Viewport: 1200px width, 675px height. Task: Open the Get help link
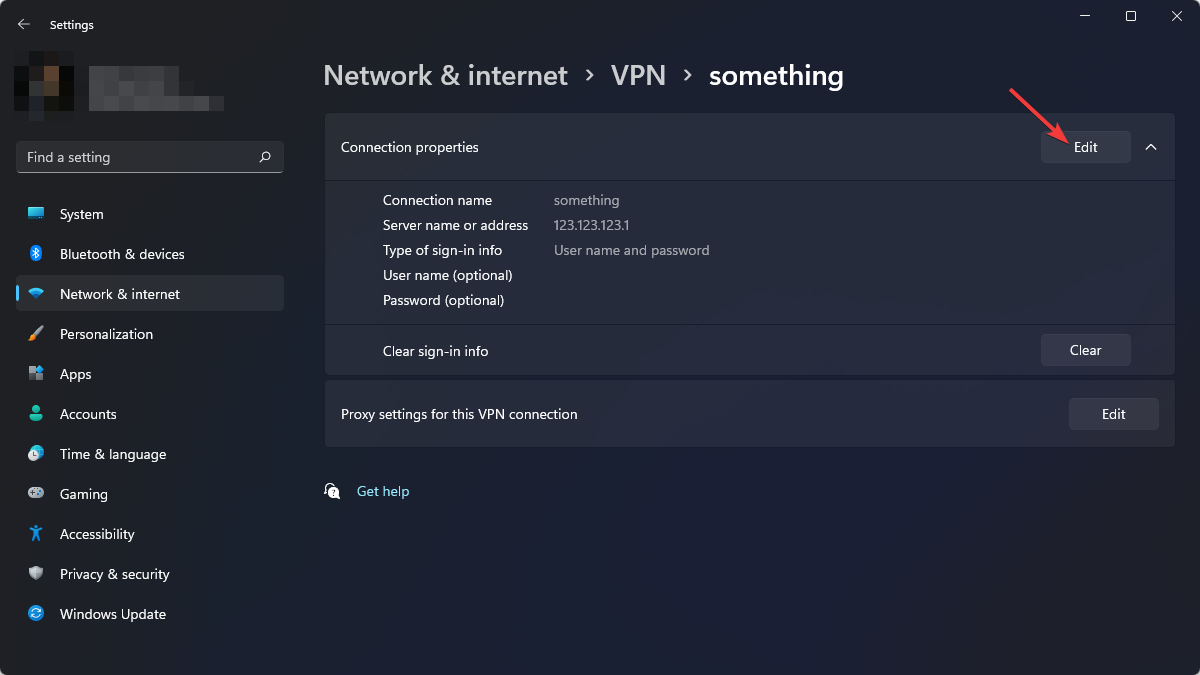pos(383,490)
